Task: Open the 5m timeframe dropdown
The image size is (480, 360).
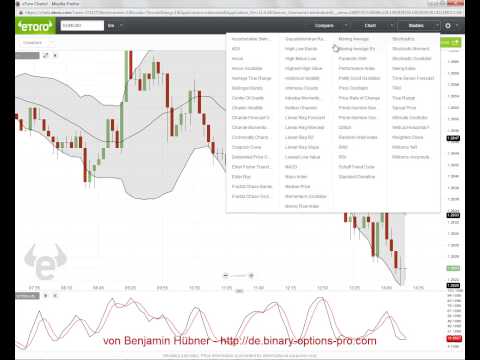Action: (x=115, y=26)
